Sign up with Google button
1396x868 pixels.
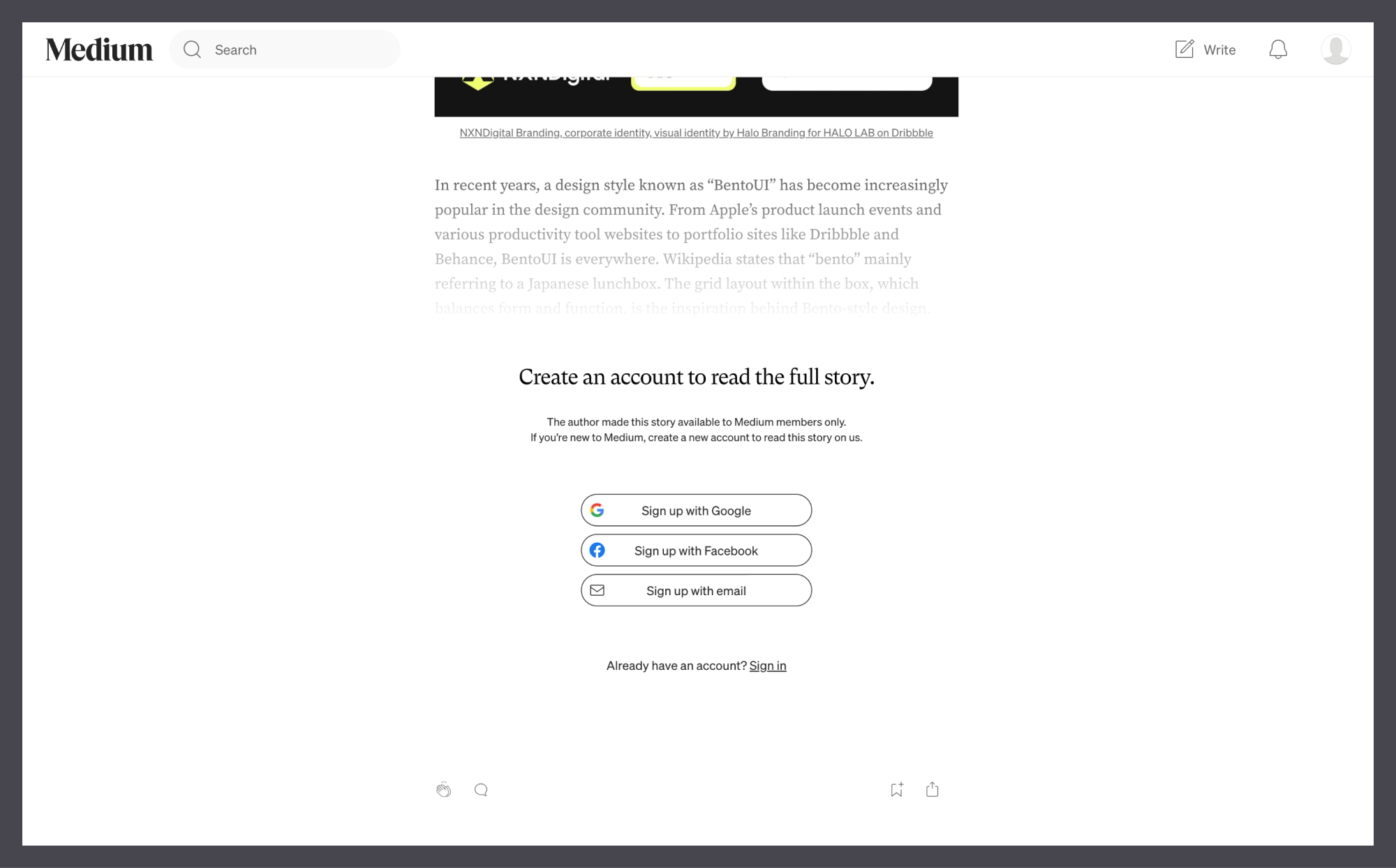click(696, 510)
